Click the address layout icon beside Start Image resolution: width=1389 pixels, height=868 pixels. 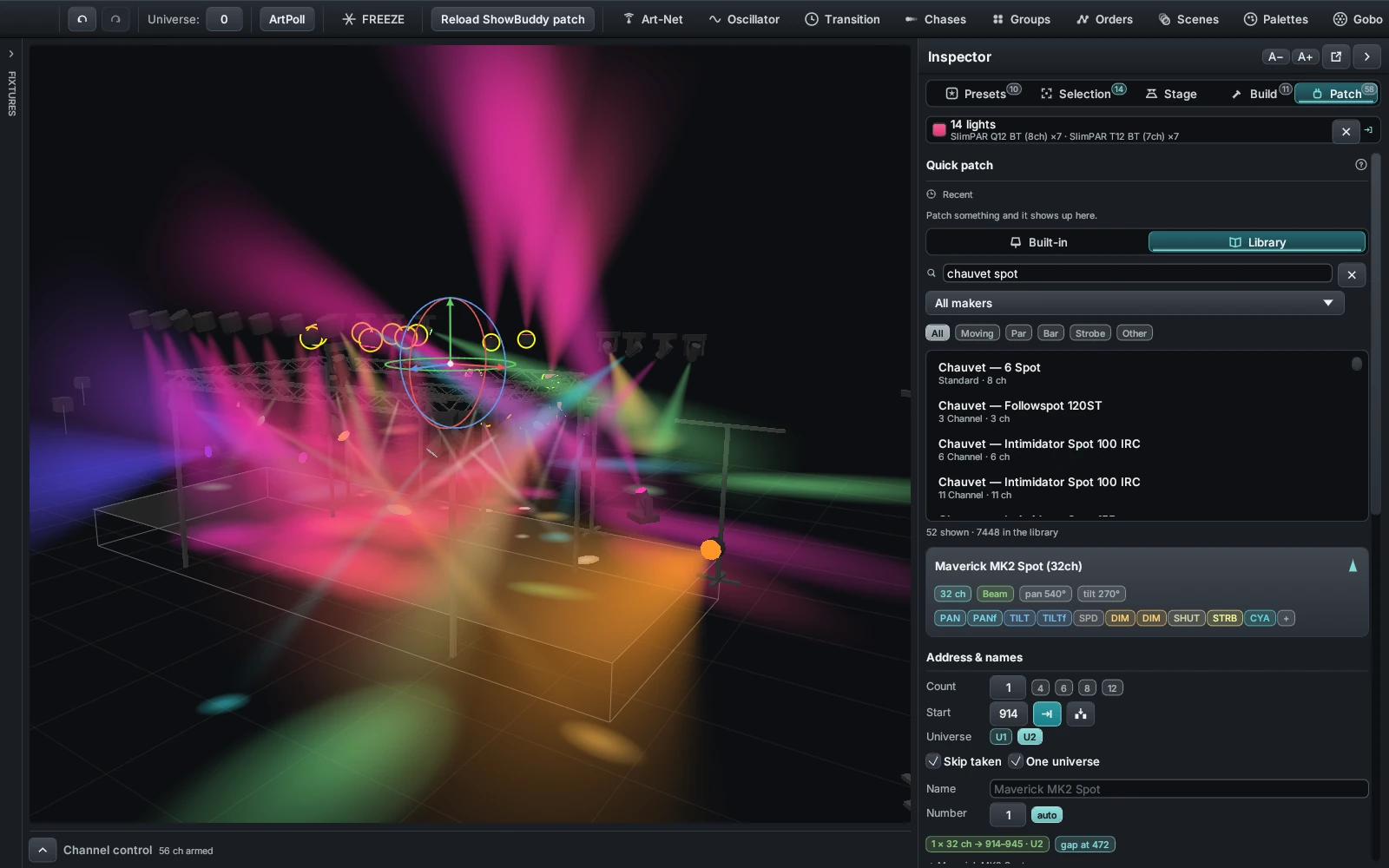1081,713
